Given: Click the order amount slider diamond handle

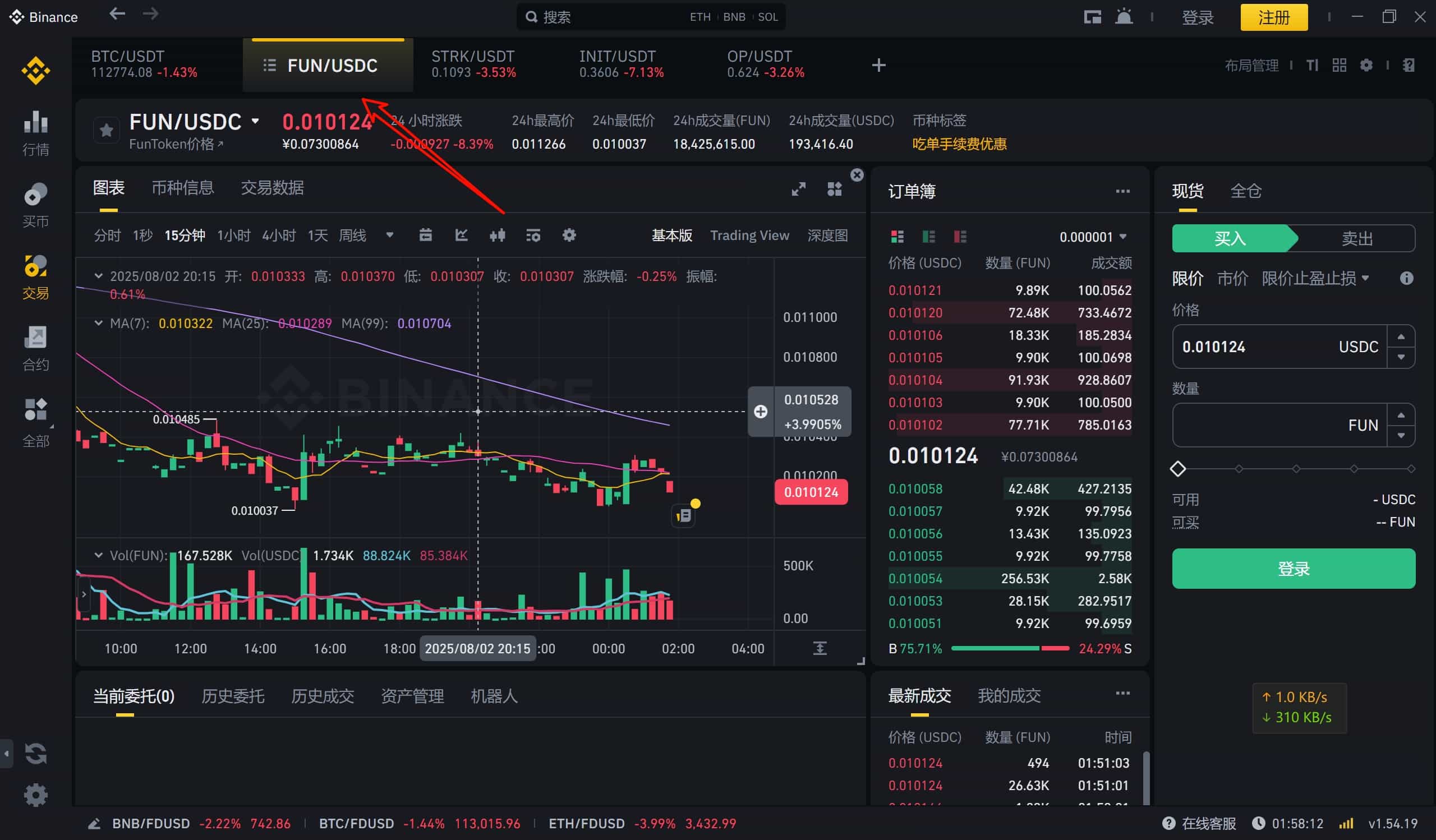Looking at the screenshot, I should click(x=1178, y=469).
